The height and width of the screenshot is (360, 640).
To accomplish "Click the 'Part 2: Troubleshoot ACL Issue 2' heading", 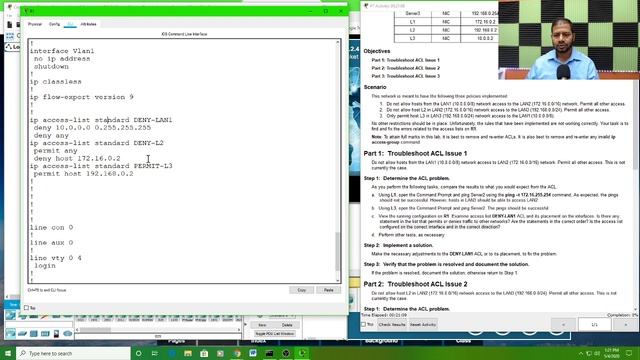I will [x=415, y=284].
